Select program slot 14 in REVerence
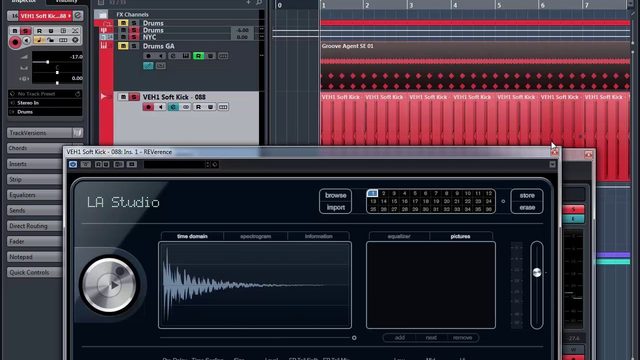The width and height of the screenshot is (640, 360). pos(384,201)
